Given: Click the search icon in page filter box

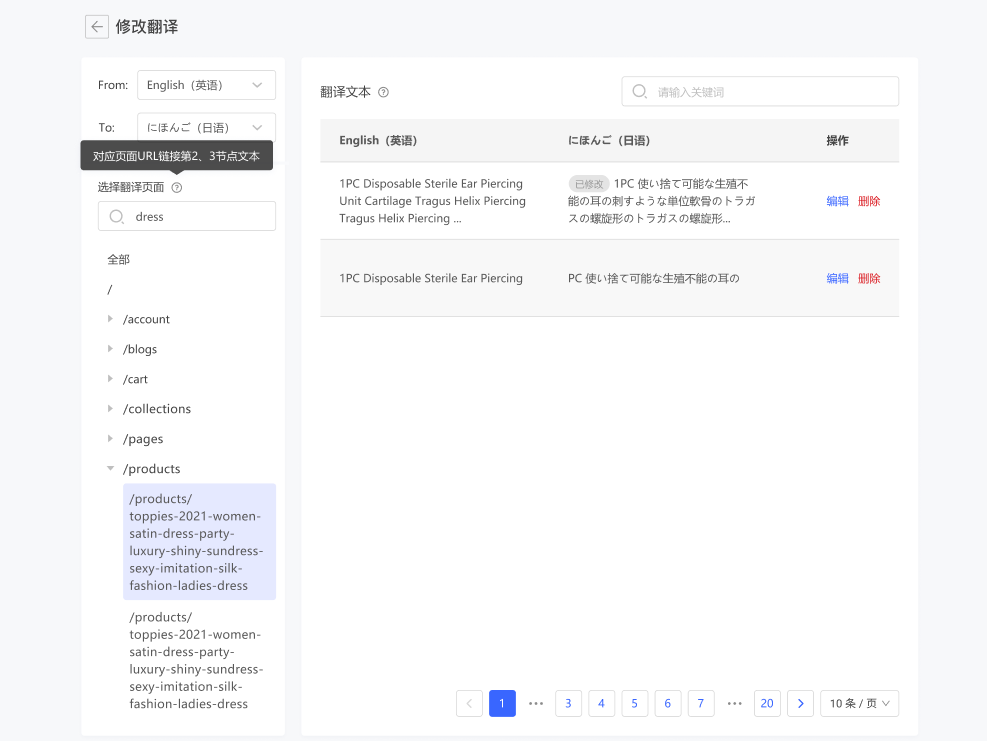Looking at the screenshot, I should click(x=116, y=216).
